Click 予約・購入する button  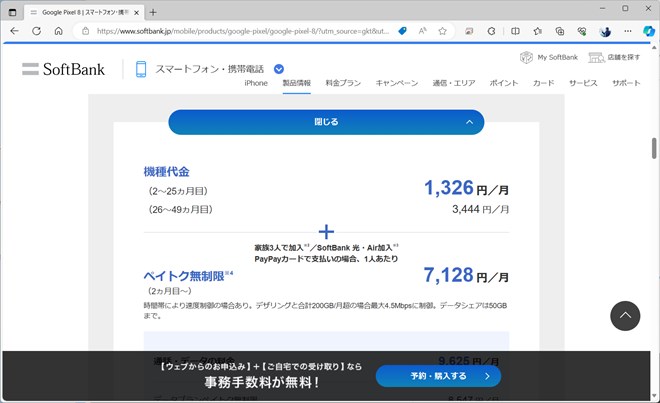pyautogui.click(x=438, y=376)
